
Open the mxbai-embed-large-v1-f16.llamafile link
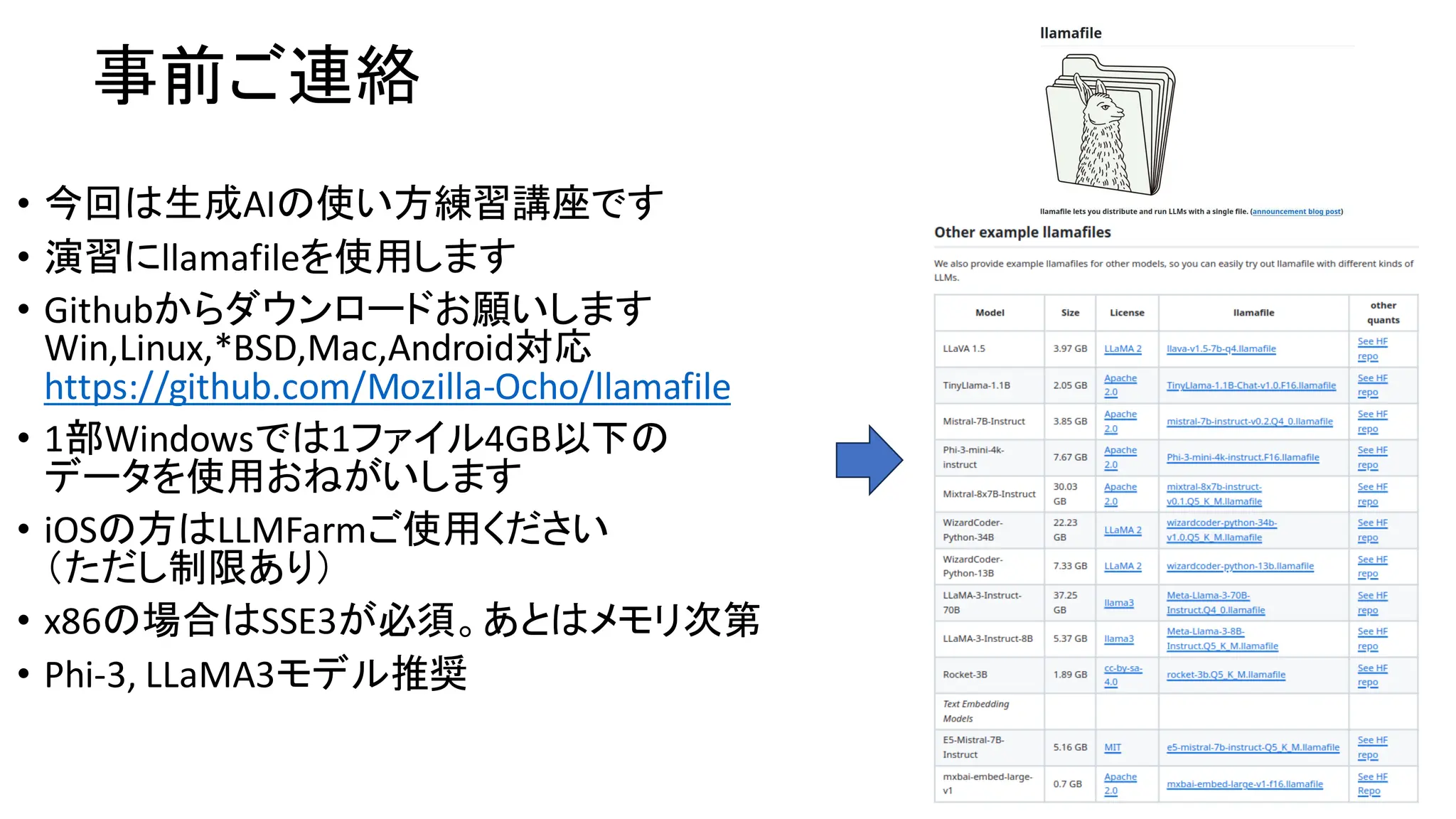click(1244, 784)
